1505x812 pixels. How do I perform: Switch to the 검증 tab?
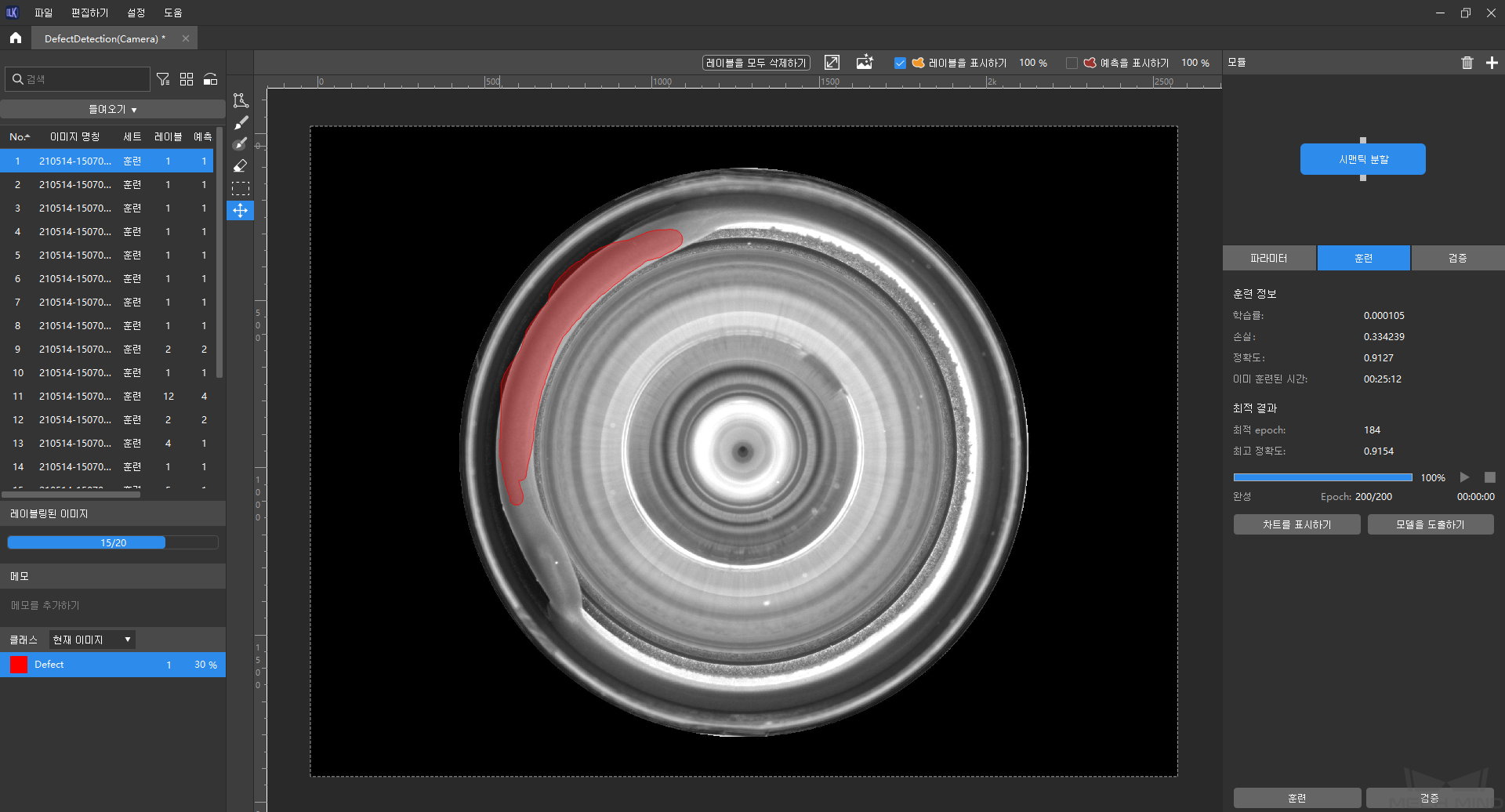(1458, 258)
